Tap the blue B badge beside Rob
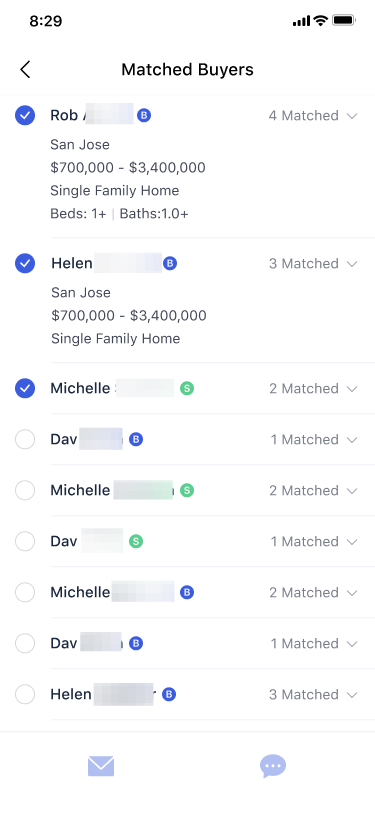 pos(144,116)
